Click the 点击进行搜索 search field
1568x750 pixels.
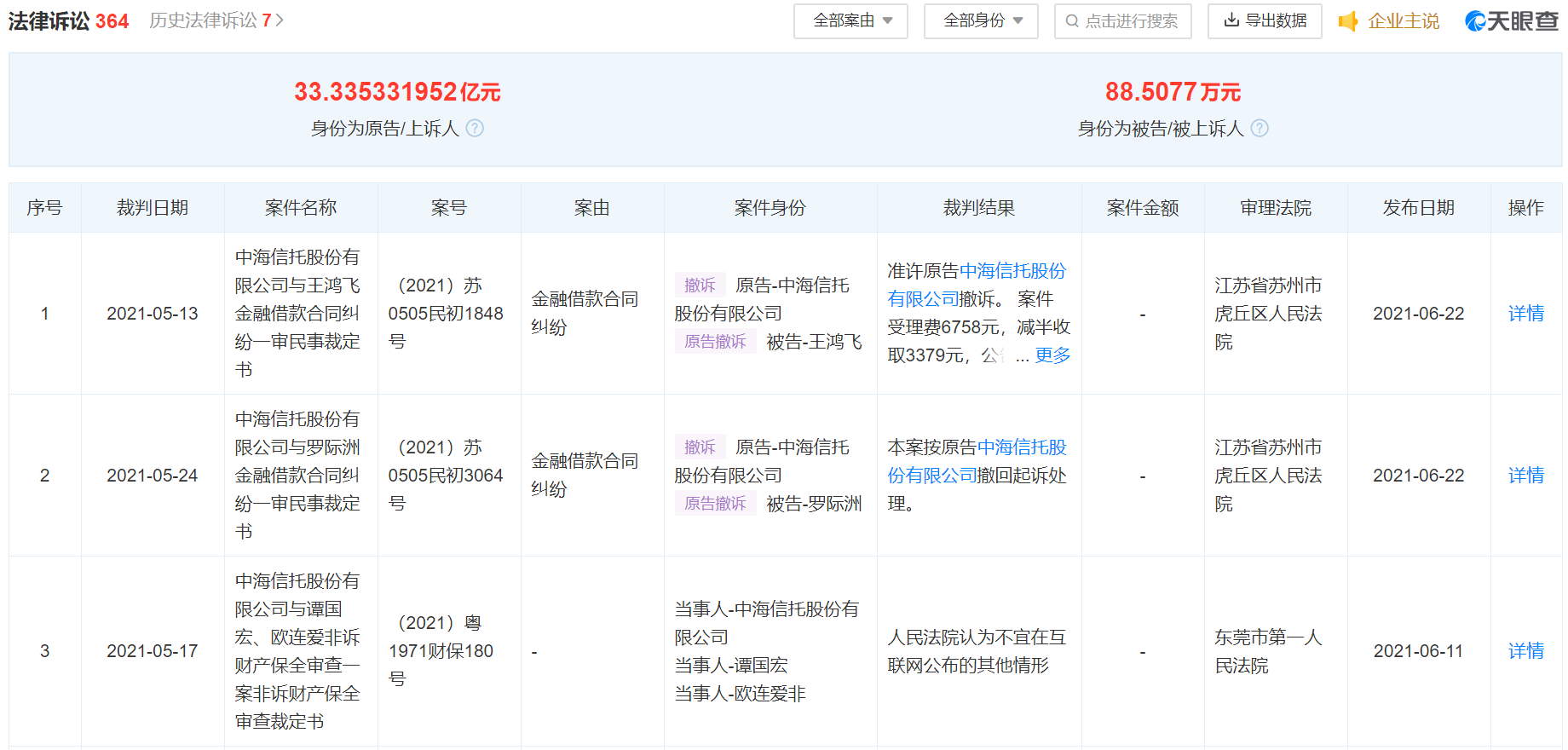1122,21
